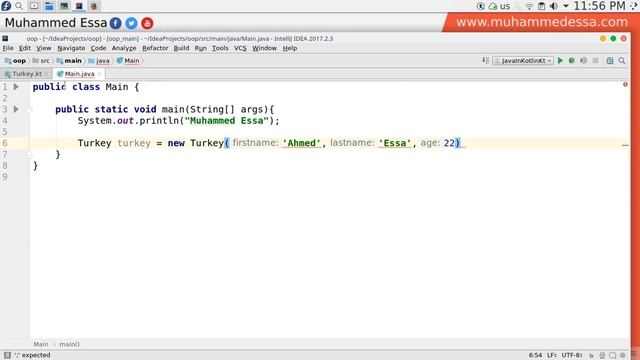
Task: Open the Run menu
Action: pyautogui.click(x=200, y=48)
